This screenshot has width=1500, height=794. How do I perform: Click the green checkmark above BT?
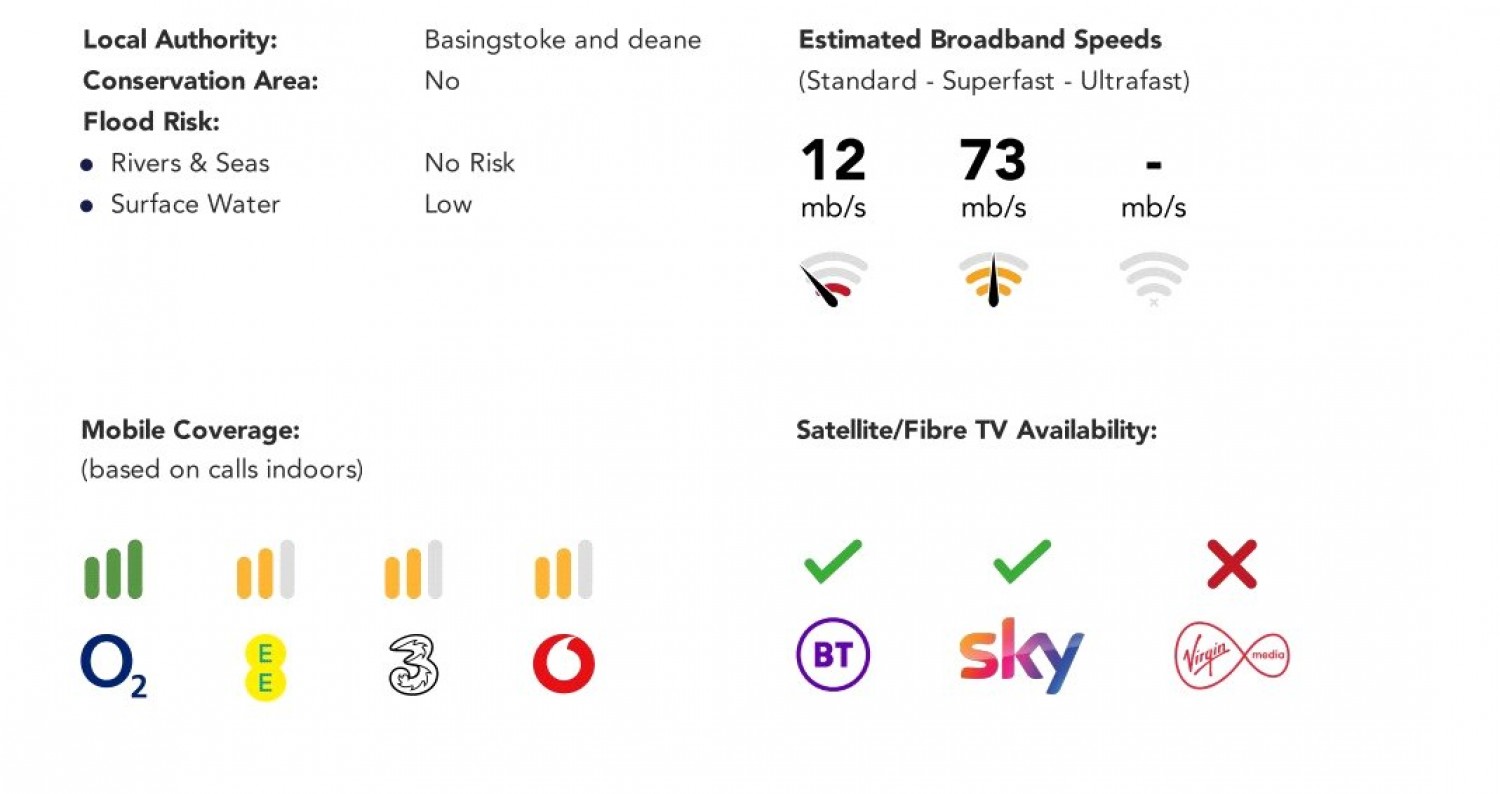[x=833, y=561]
